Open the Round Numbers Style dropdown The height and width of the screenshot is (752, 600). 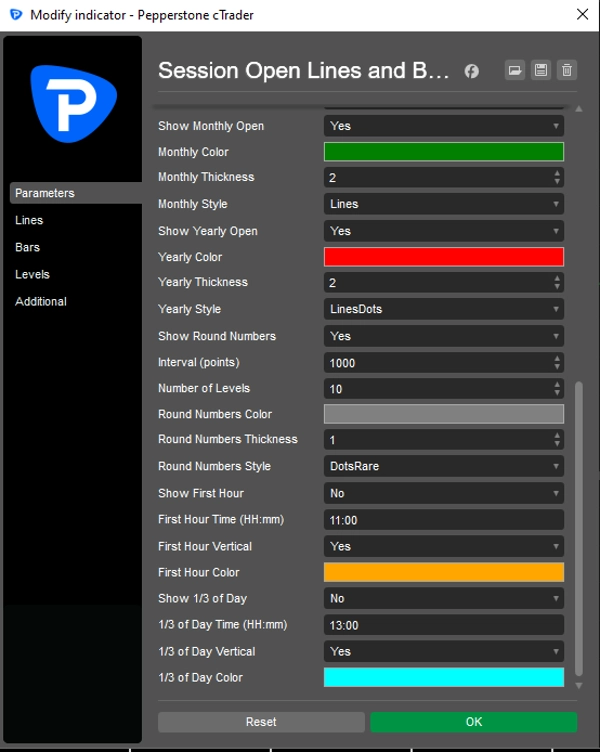pos(443,466)
